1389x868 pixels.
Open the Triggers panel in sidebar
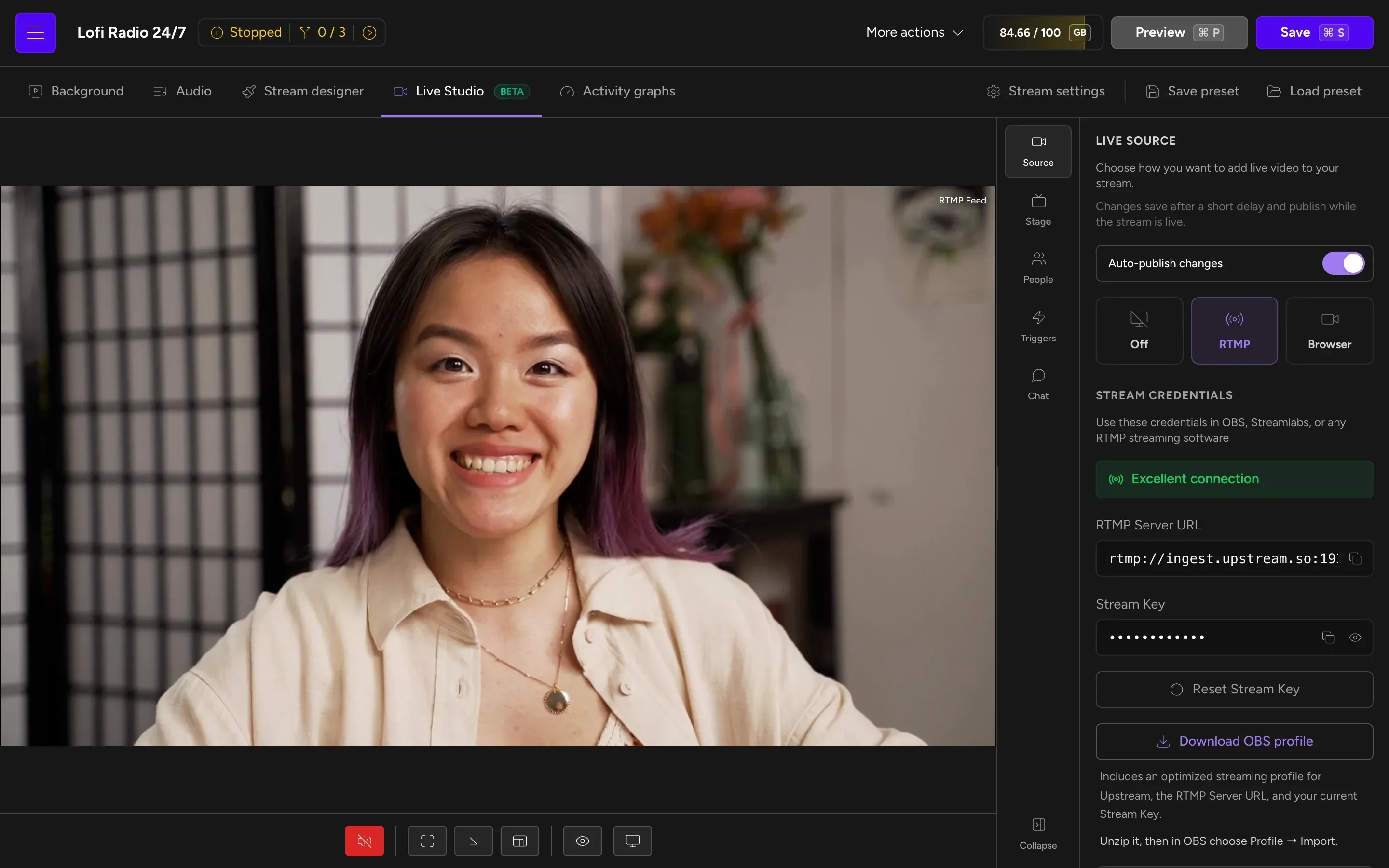pyautogui.click(x=1038, y=326)
